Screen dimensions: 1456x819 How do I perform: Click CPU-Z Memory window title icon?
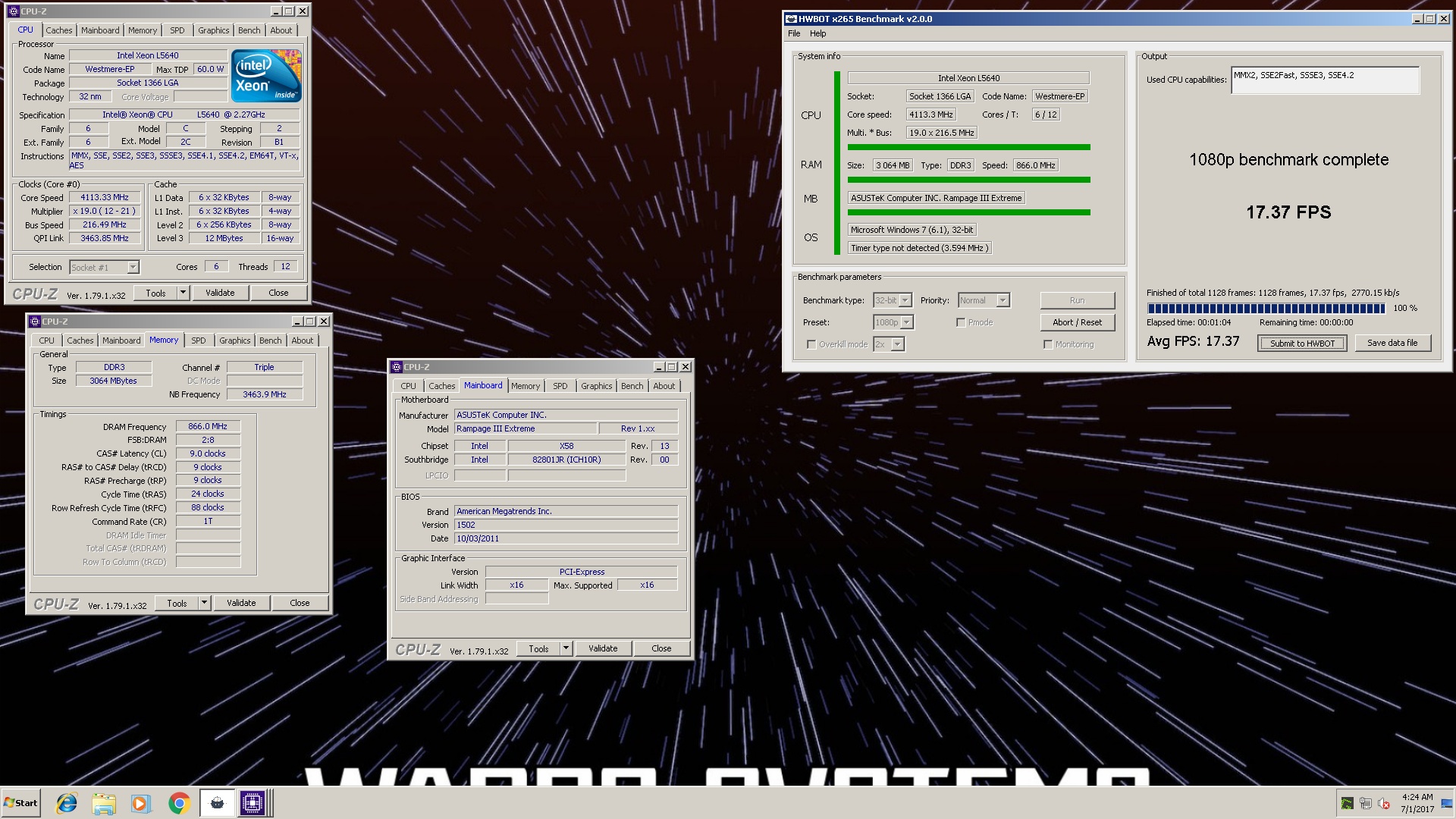34,322
